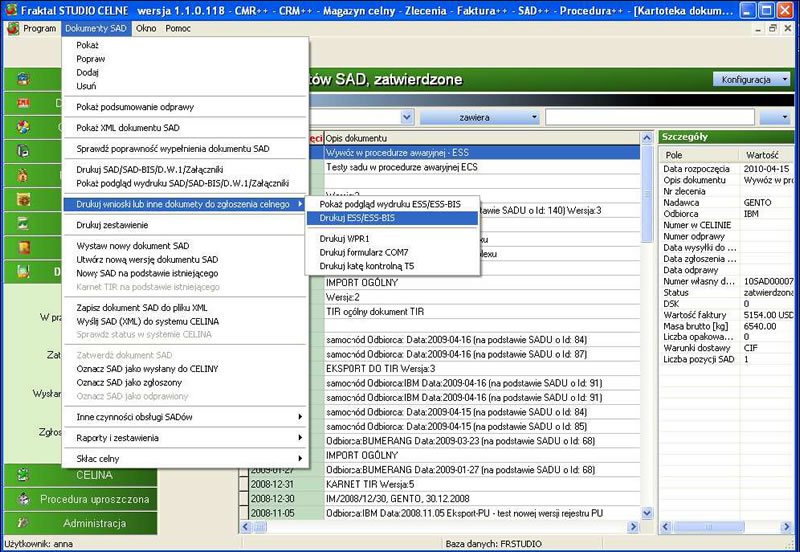Image resolution: width=800 pixels, height=552 pixels.
Task: Select 'Wyślij SAD (XML) do systemu CELINA'
Action: click(185, 321)
